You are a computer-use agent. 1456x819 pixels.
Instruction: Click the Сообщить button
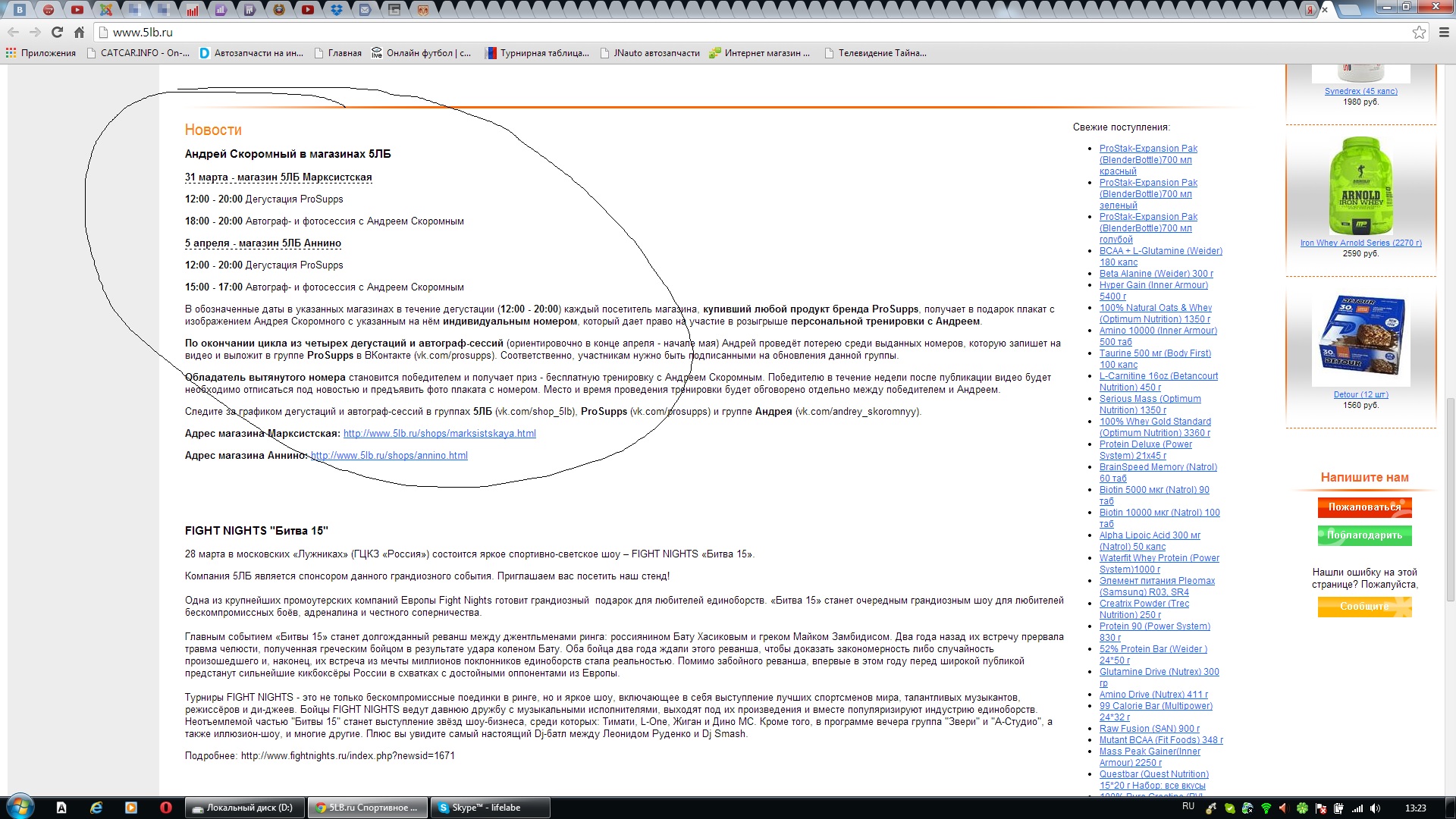tap(1364, 607)
